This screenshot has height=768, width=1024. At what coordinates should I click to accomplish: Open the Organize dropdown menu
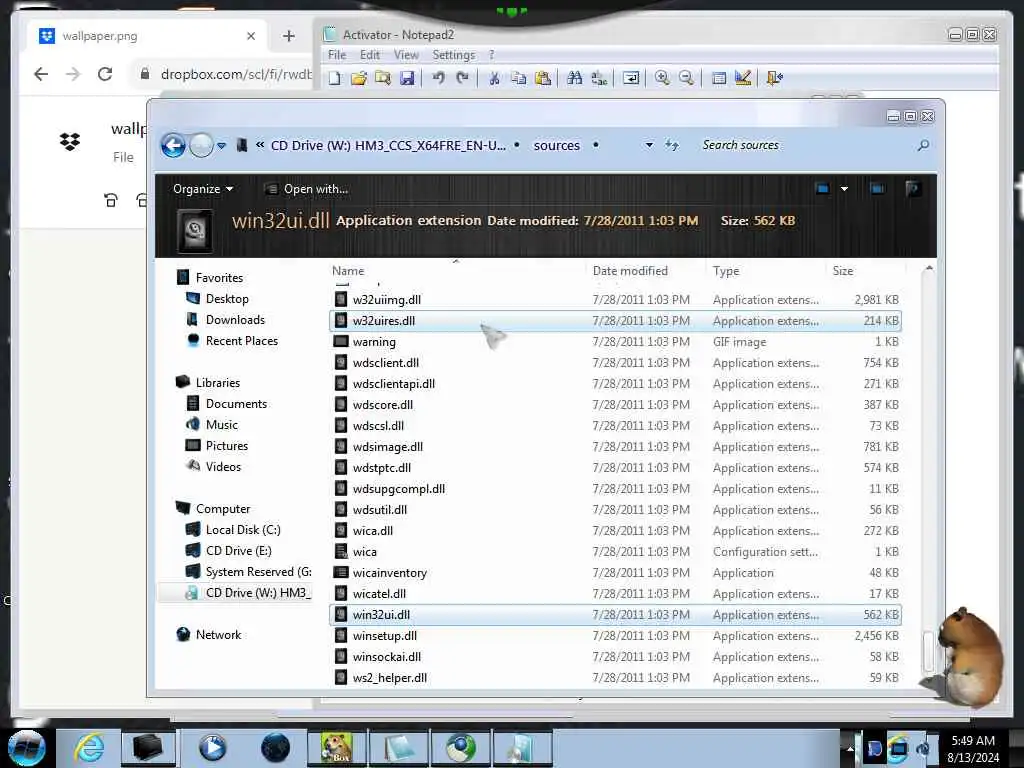point(202,189)
